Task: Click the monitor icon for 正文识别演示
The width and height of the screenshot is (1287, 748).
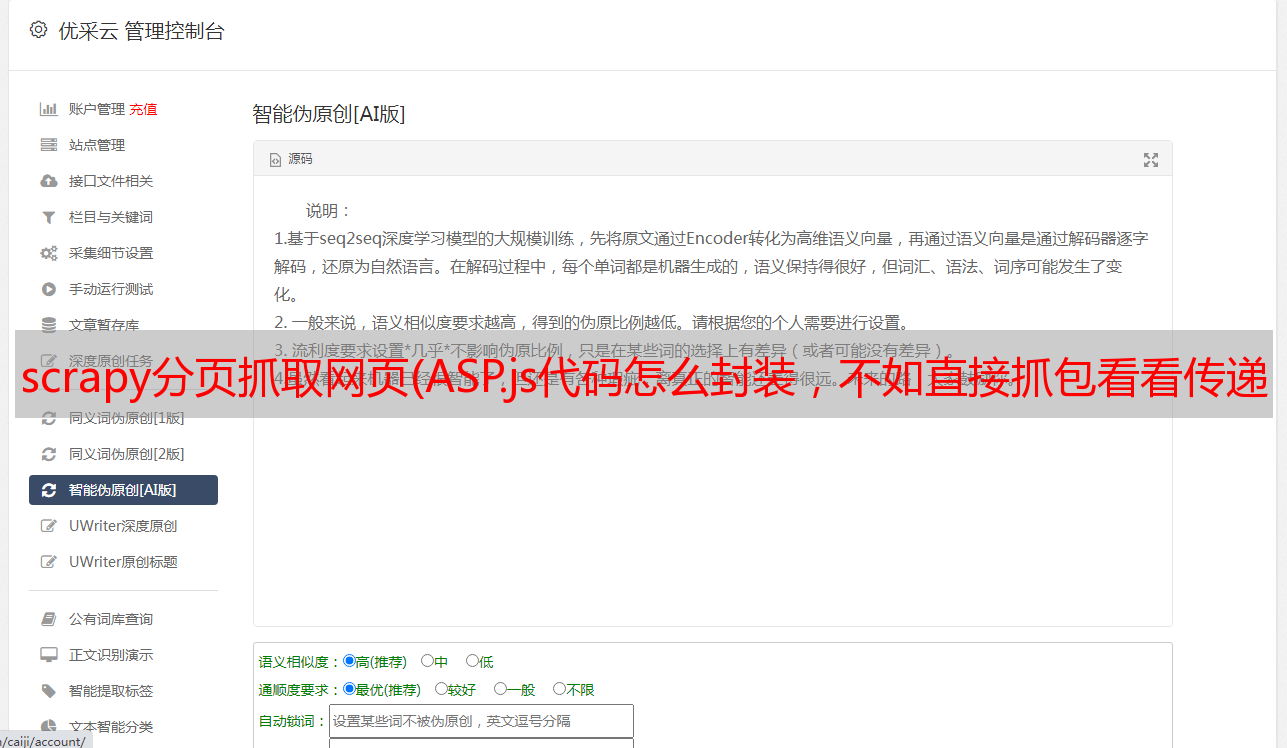Action: click(x=48, y=655)
